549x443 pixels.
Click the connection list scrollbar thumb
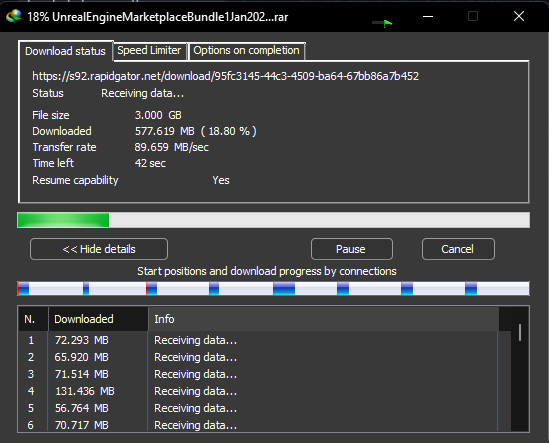point(520,332)
